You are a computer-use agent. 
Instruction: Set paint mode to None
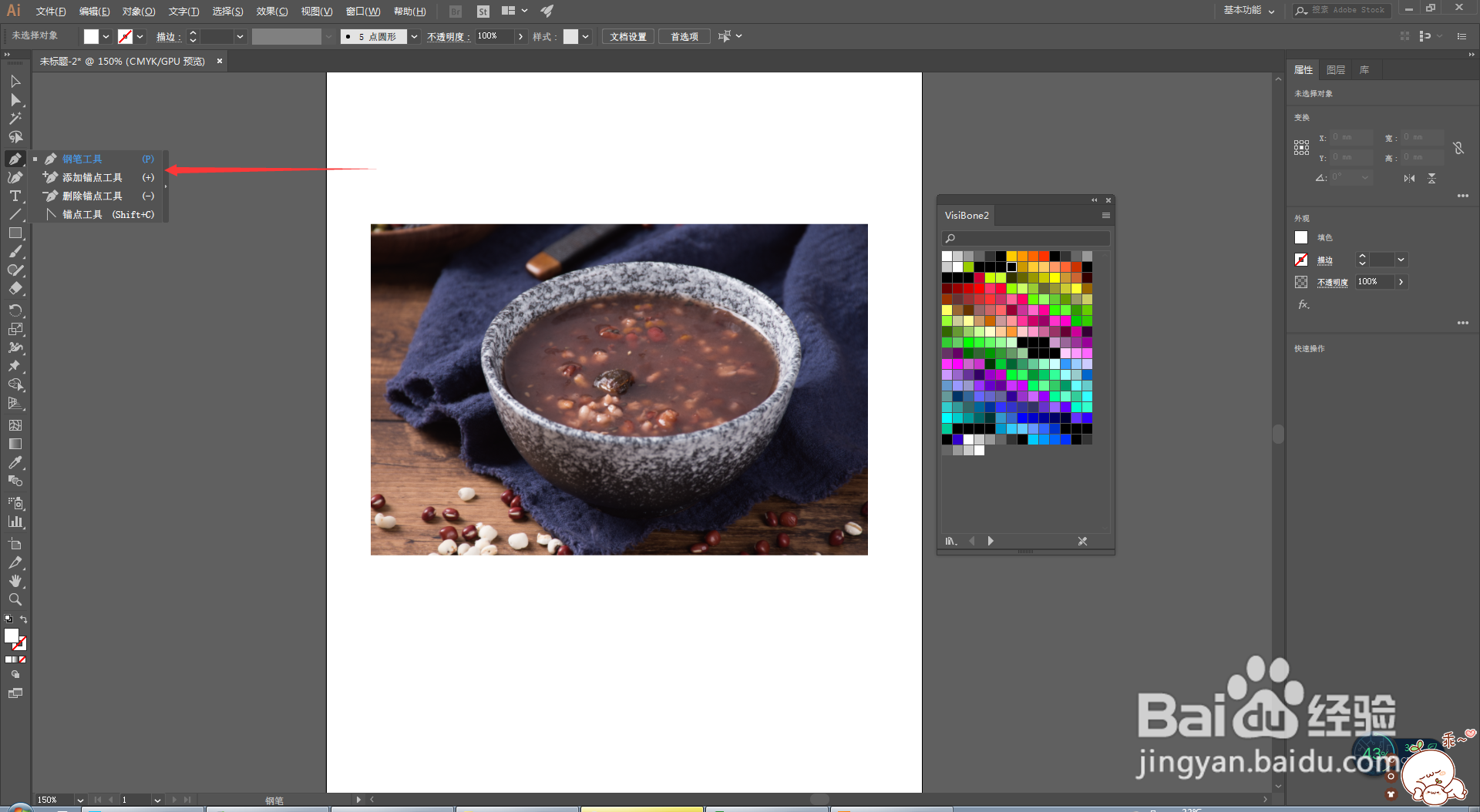click(x=23, y=659)
